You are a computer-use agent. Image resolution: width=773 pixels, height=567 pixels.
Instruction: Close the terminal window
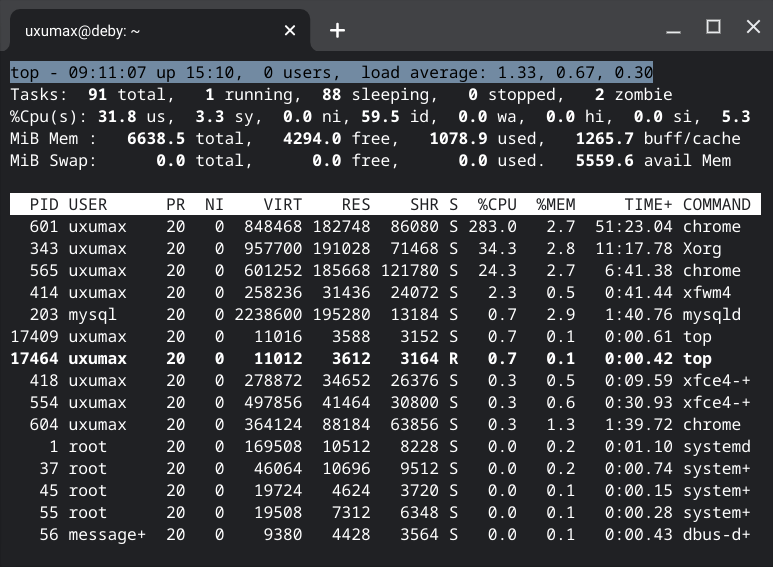tap(753, 27)
